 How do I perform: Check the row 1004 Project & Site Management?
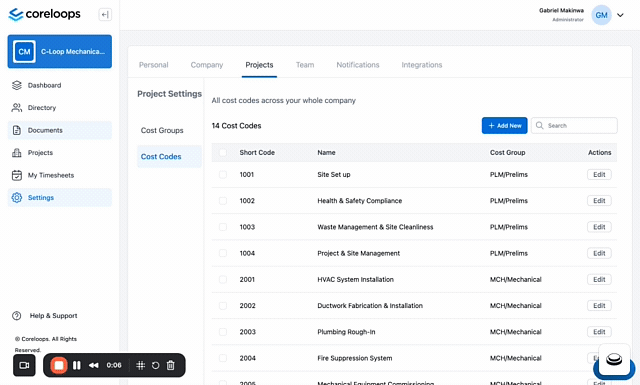[x=223, y=253]
